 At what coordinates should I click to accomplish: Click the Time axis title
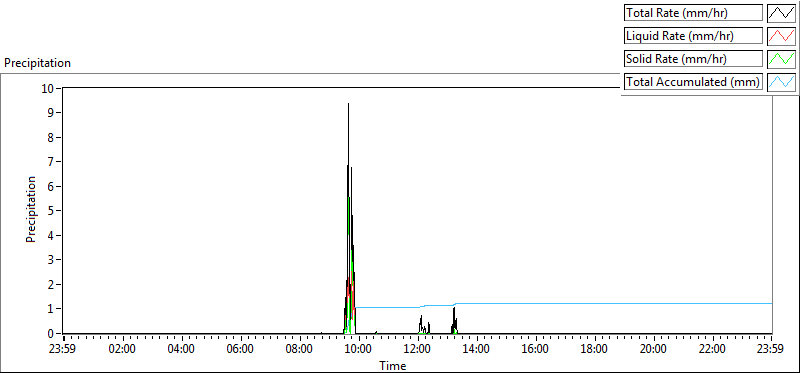[x=392, y=365]
